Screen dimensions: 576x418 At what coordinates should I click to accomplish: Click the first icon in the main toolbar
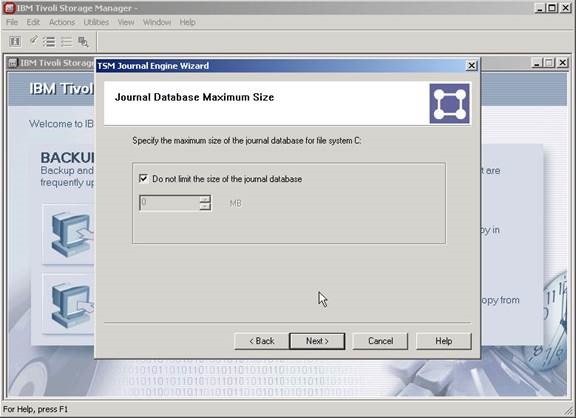15,42
